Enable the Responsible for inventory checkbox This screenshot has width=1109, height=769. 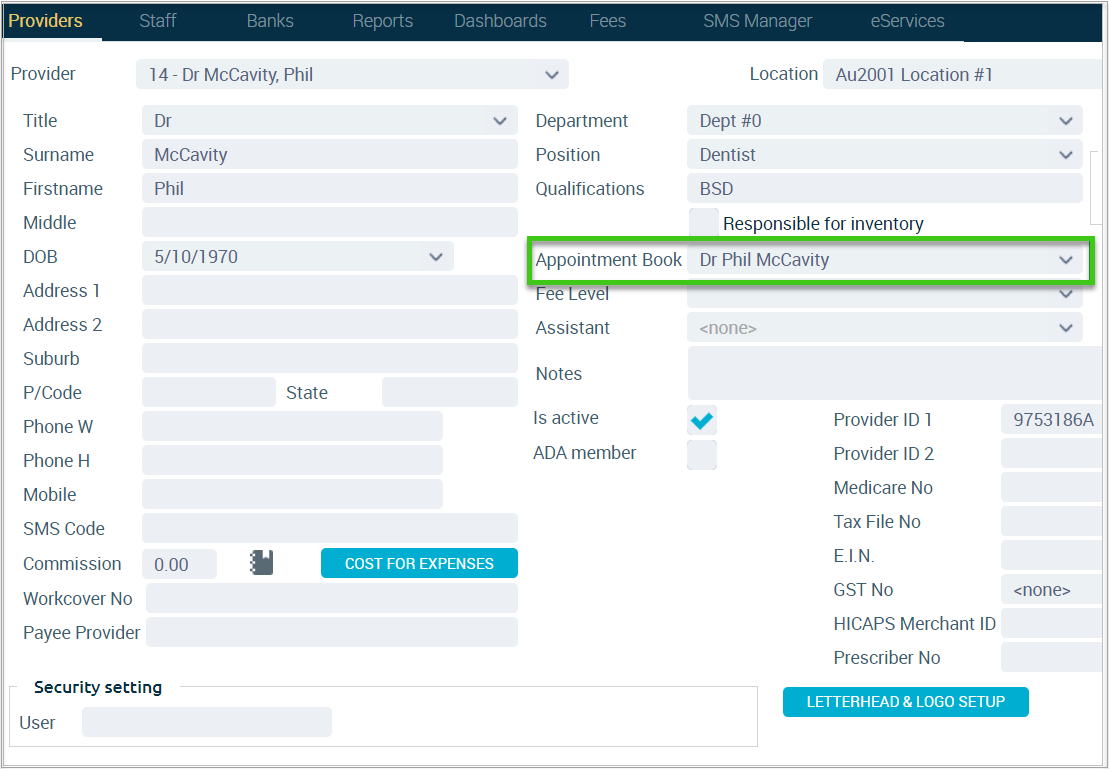(x=703, y=223)
